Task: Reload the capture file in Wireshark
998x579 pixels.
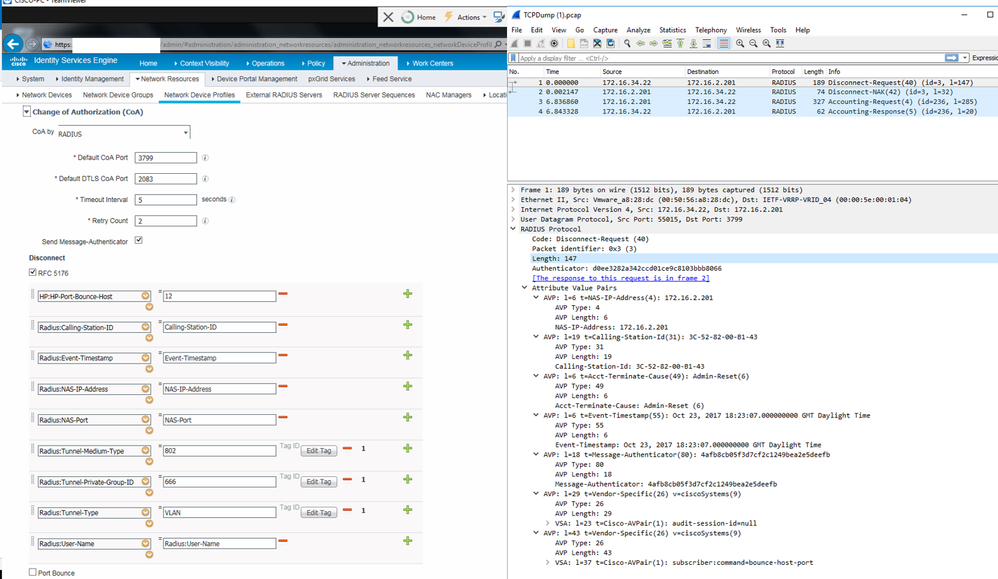Action: 610,43
